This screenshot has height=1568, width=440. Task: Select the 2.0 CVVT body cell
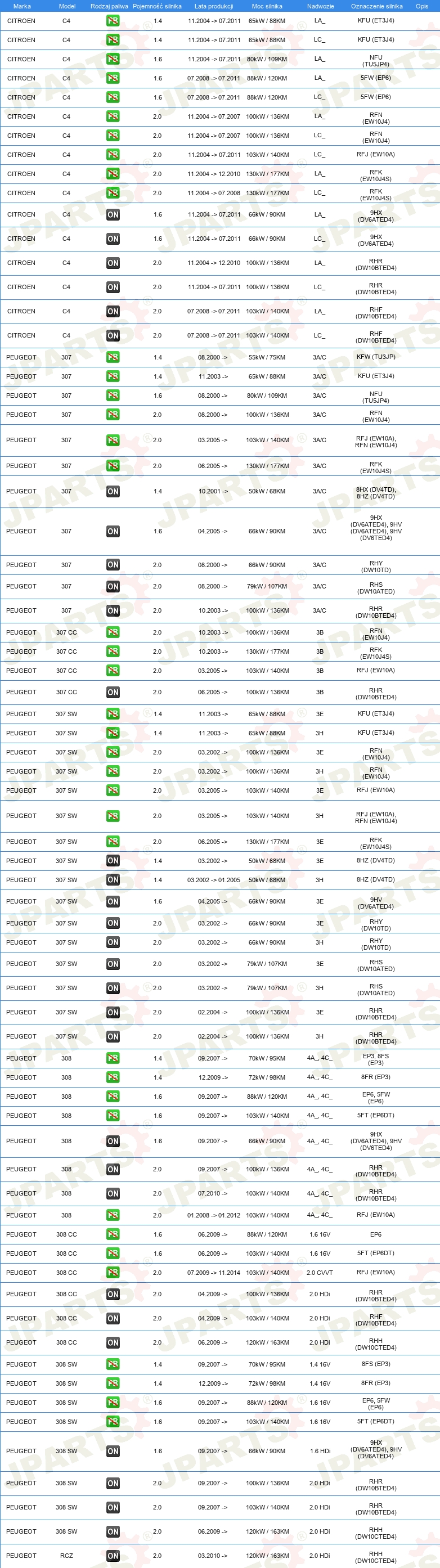click(320, 1273)
